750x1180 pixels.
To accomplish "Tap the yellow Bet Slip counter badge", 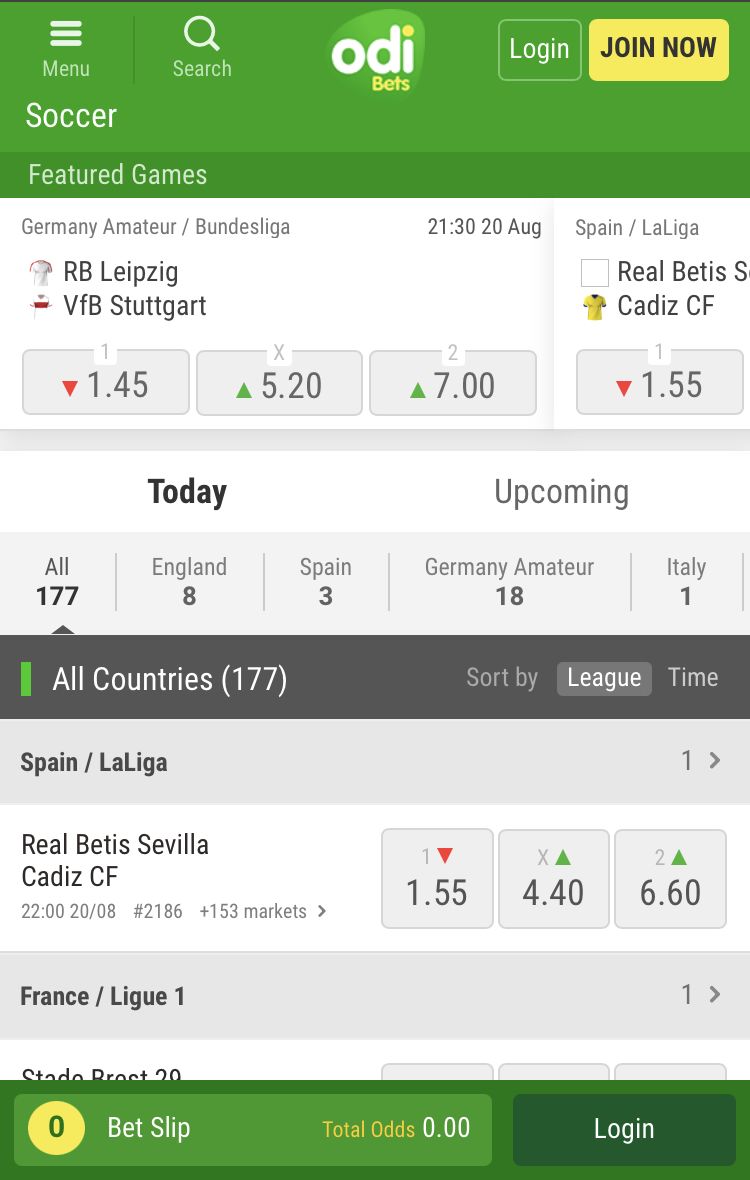I will pos(56,1127).
